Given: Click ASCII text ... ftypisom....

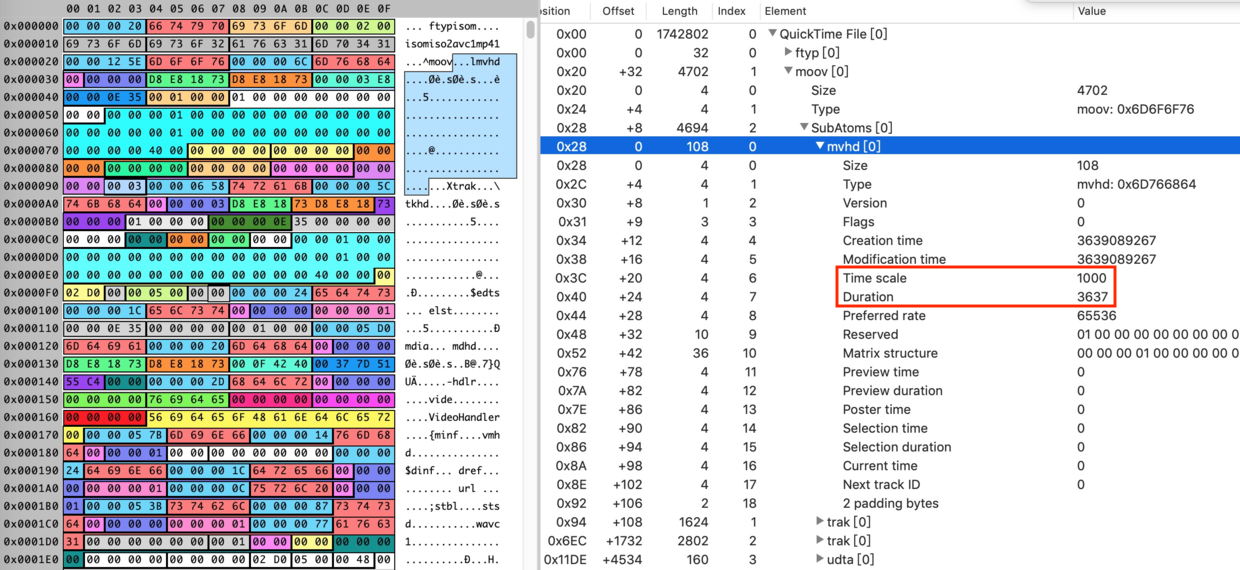Looking at the screenshot, I should 453,26.
